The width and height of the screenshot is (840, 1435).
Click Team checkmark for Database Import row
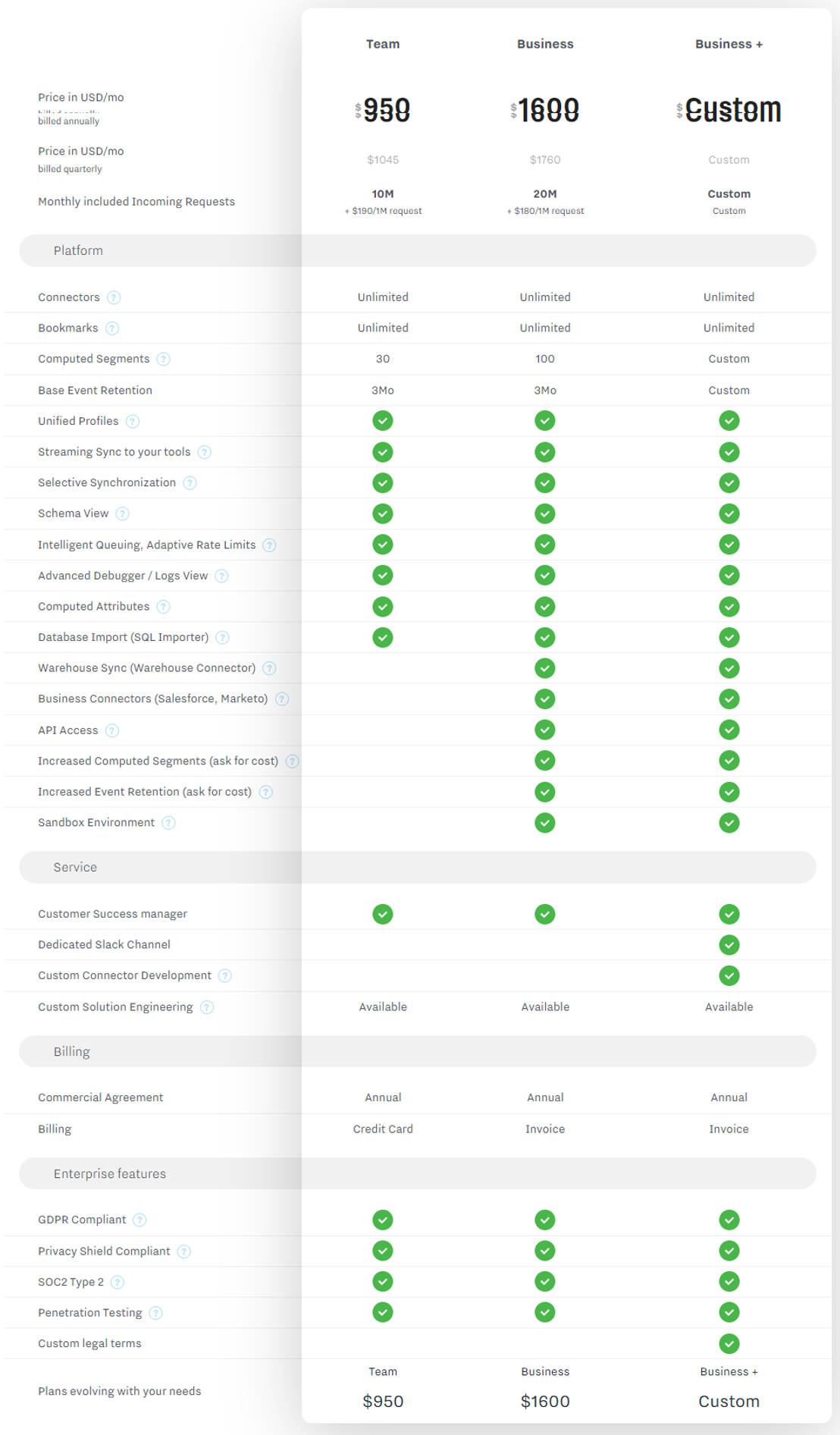[x=383, y=637]
